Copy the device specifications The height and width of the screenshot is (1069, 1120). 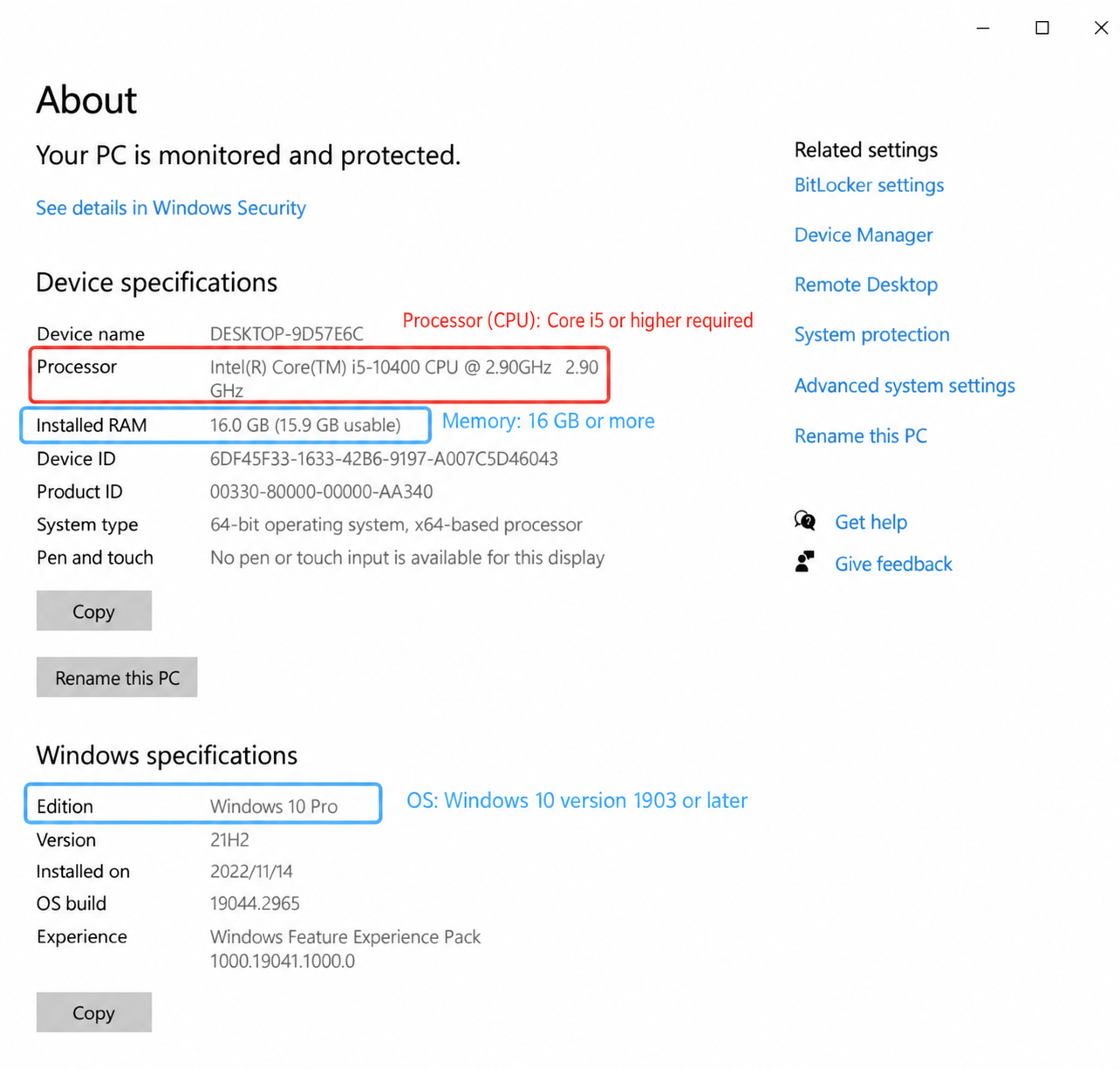pyautogui.click(x=94, y=611)
